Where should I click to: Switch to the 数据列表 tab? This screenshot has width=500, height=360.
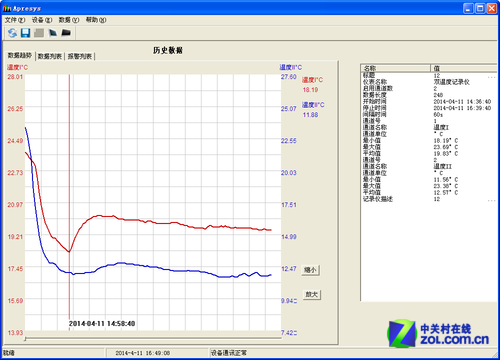pyautogui.click(x=50, y=56)
